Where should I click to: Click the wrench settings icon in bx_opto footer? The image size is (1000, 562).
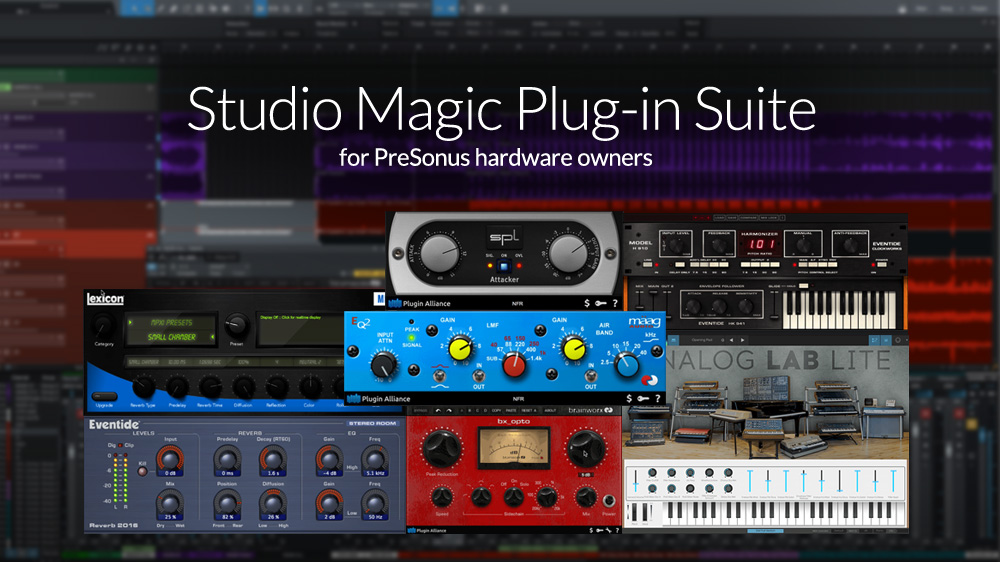coord(608,530)
